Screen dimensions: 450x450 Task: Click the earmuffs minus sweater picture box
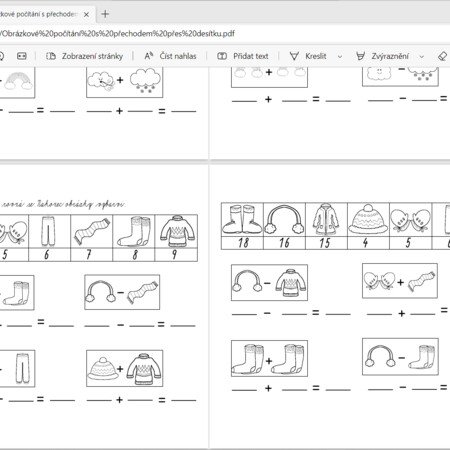[x=269, y=282]
